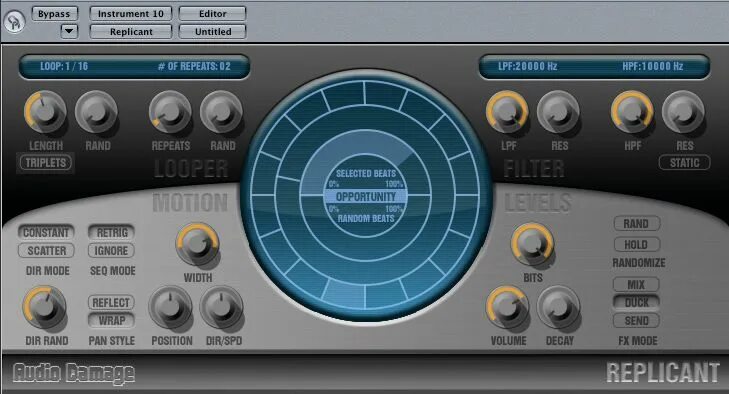729x394 pixels.
Task: Click the WIDTH knob
Action: [x=198, y=244]
